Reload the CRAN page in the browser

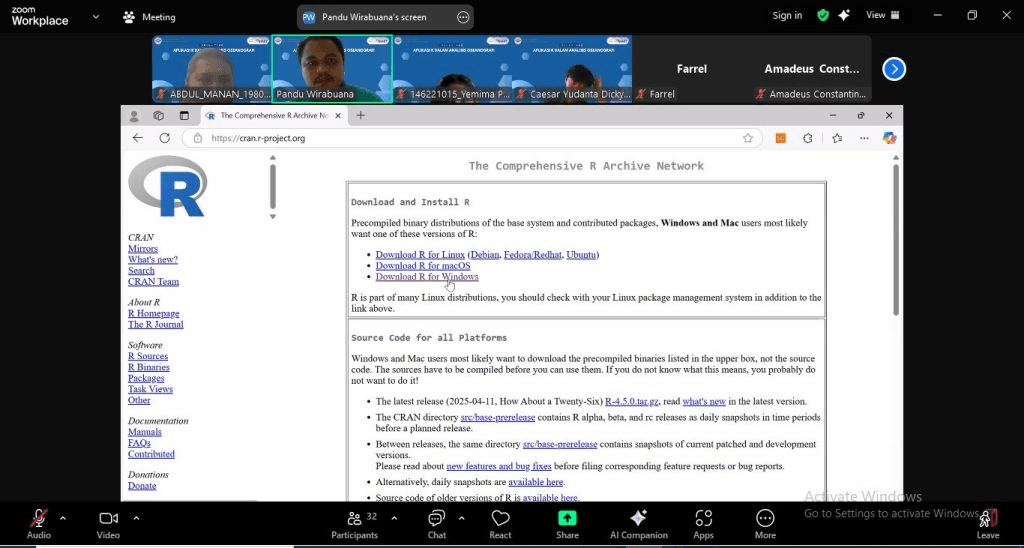[165, 138]
